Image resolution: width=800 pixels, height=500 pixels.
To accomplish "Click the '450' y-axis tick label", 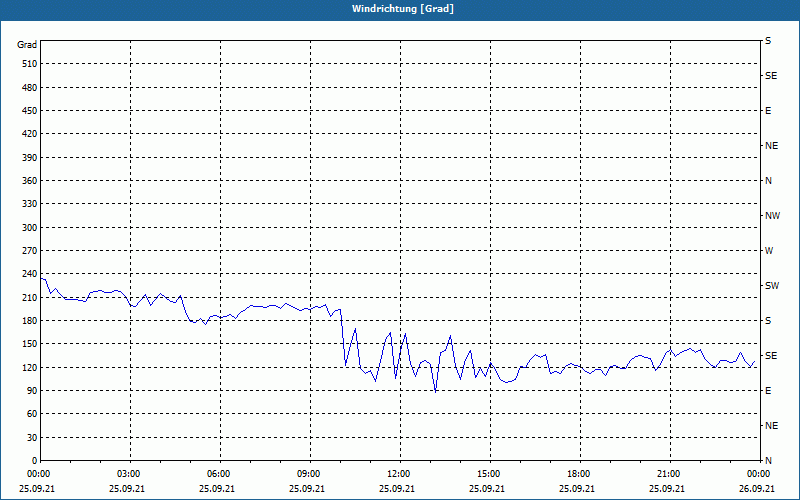I will click(30, 111).
